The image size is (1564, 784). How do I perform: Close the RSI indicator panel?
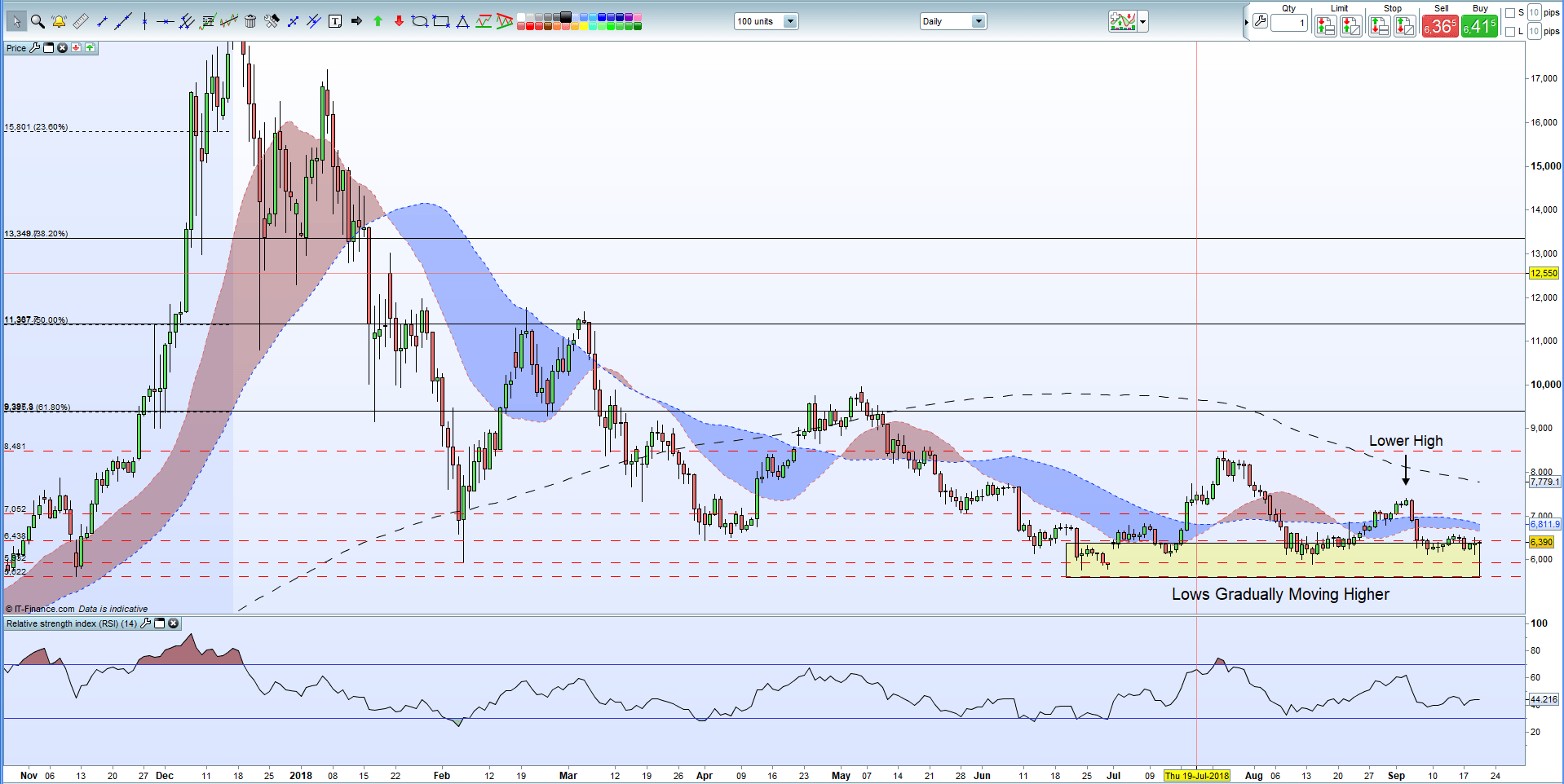click(x=174, y=623)
